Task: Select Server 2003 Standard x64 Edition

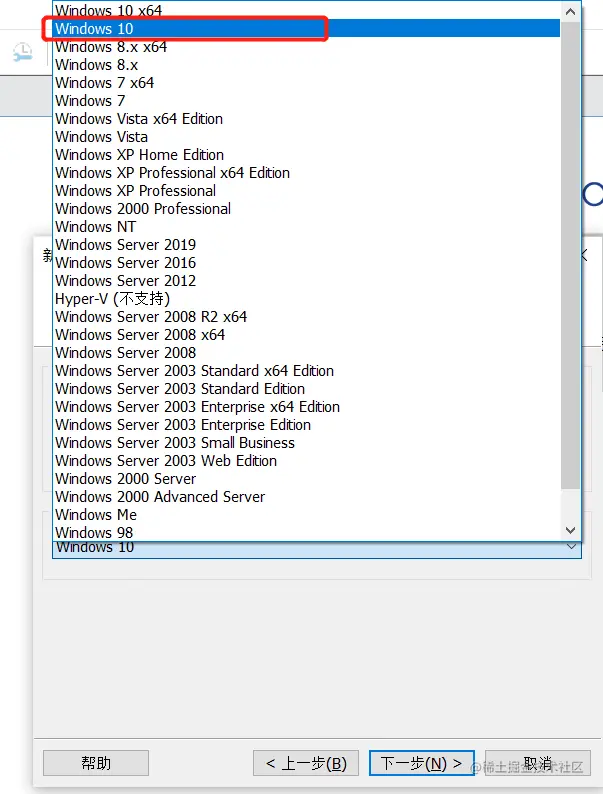Action: point(306,370)
